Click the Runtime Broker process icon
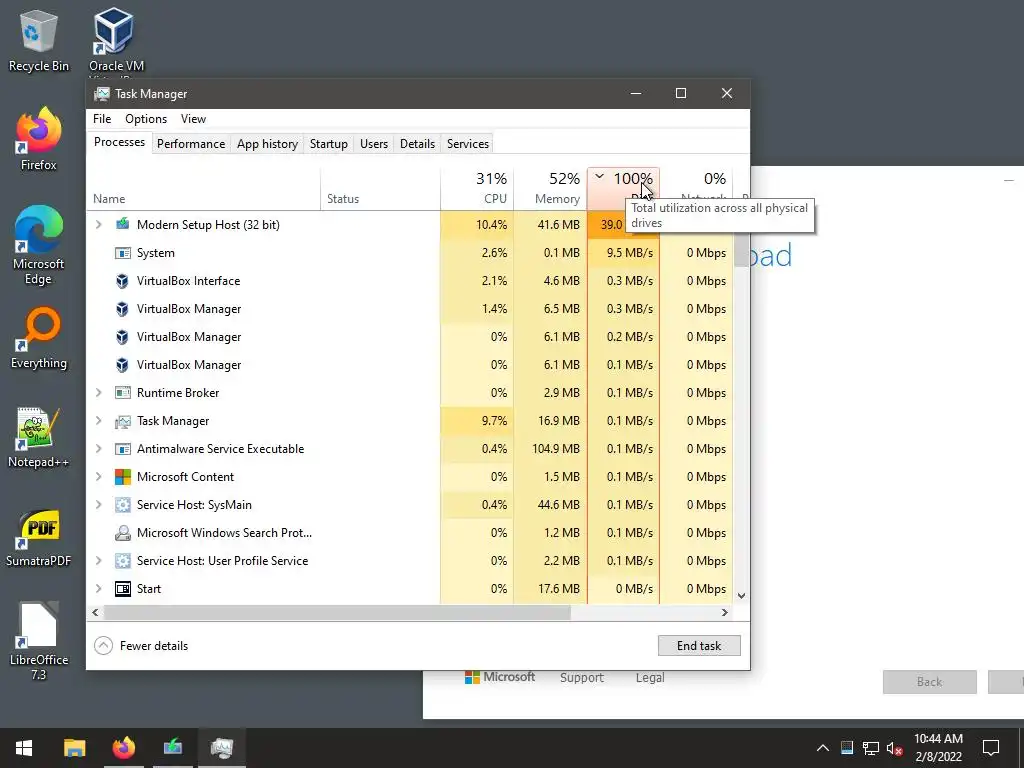The width and height of the screenshot is (1024, 768). (122, 392)
